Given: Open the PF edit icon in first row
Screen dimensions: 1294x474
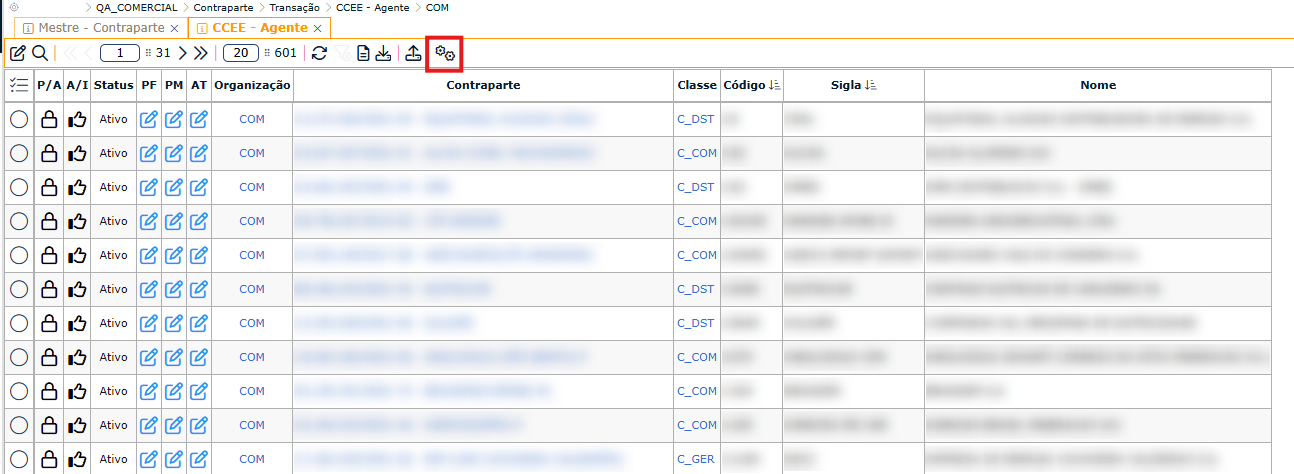Looking at the screenshot, I should point(149,120).
